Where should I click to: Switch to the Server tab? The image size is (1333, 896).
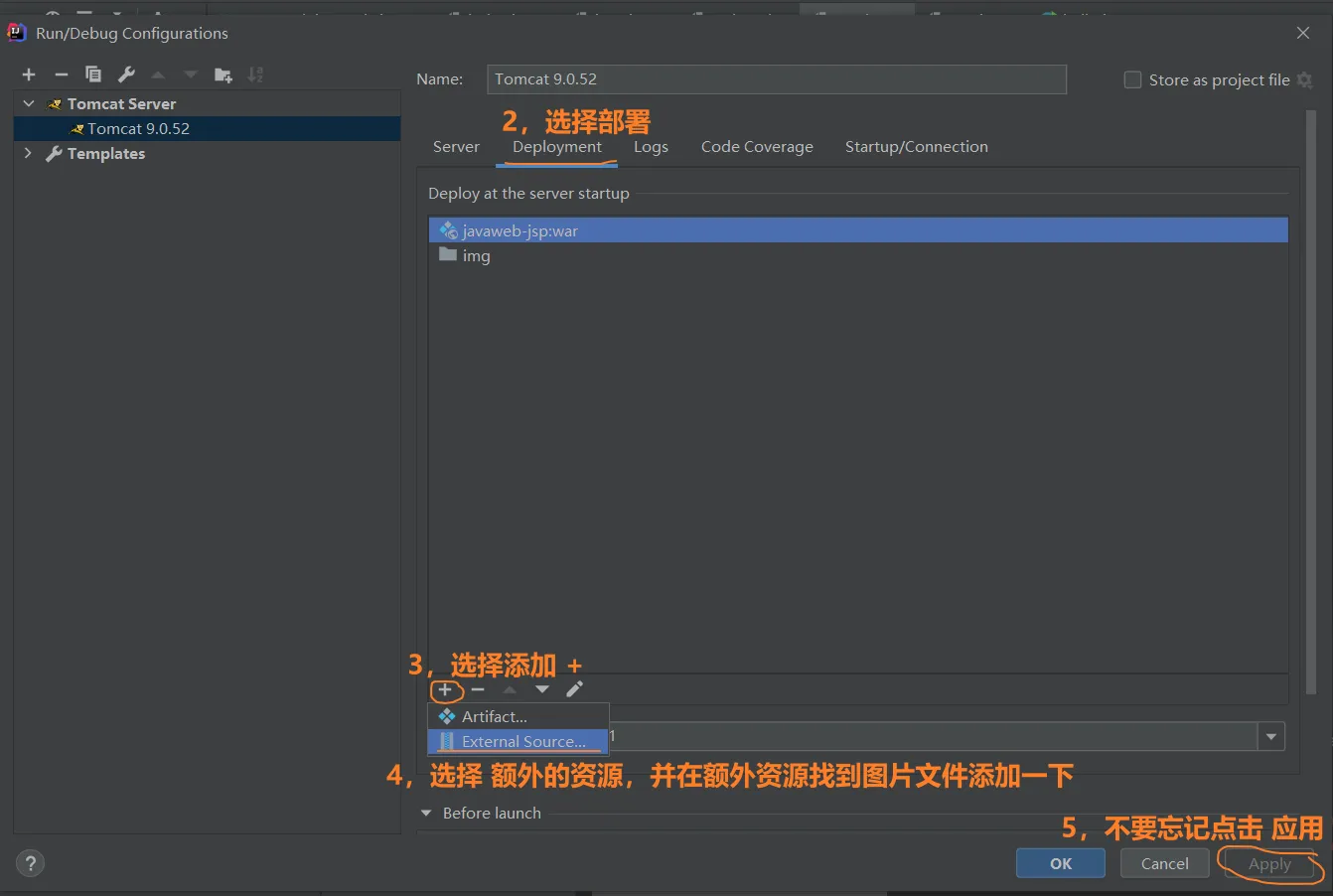tap(456, 147)
